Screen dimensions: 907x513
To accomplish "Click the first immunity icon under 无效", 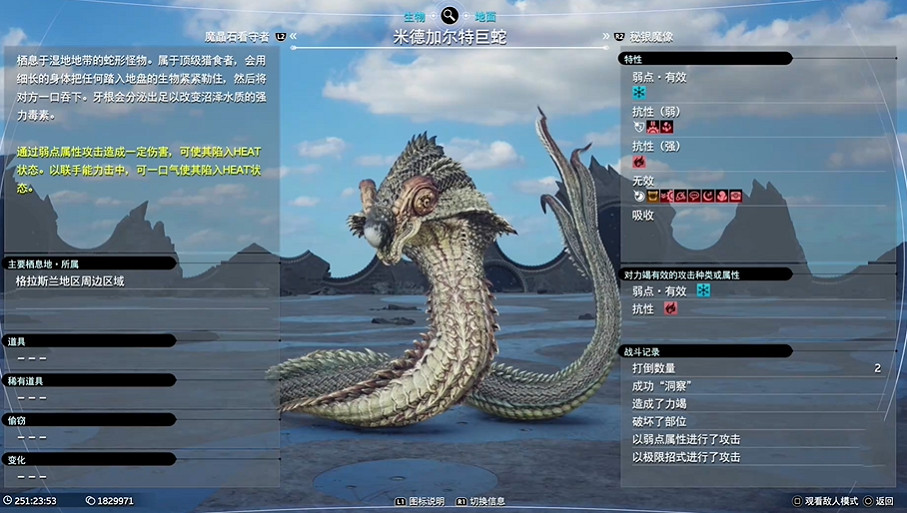I will (x=639, y=196).
